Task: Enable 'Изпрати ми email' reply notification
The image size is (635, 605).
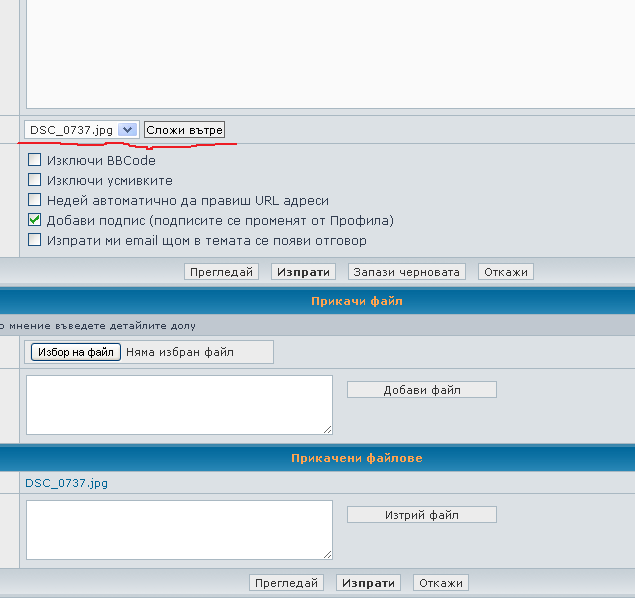Action: point(35,240)
